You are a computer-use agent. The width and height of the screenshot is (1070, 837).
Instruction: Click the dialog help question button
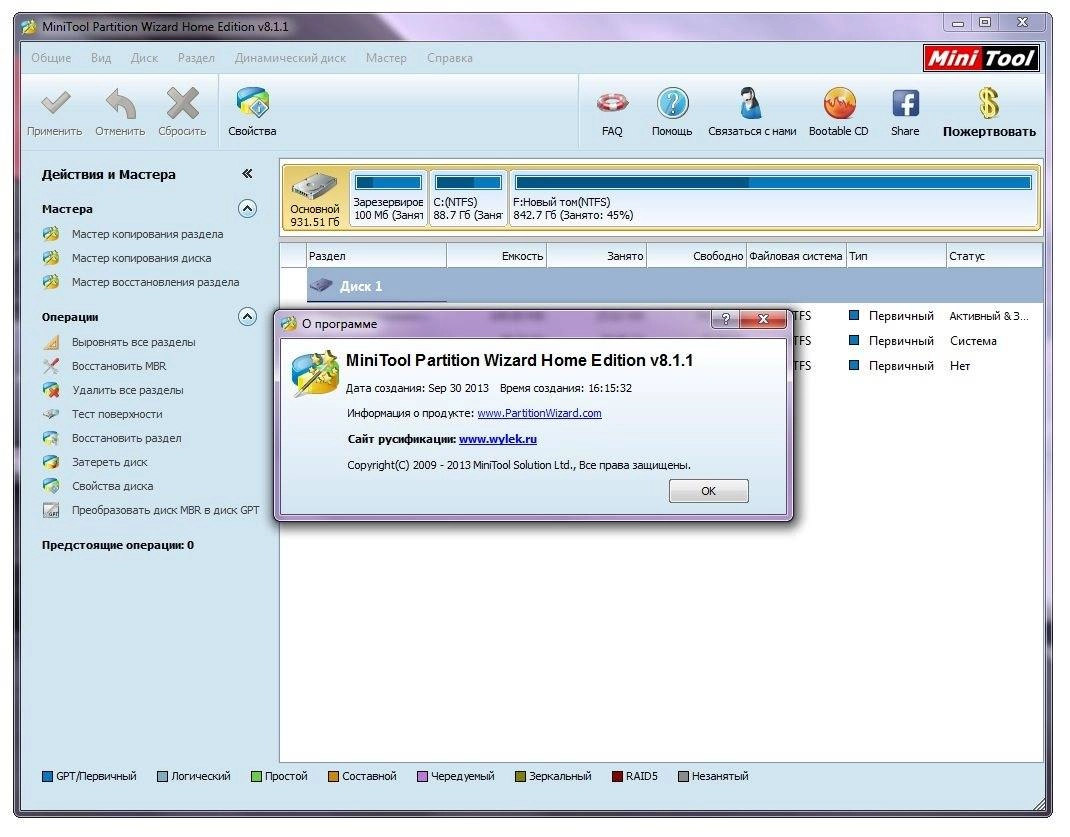(725, 319)
